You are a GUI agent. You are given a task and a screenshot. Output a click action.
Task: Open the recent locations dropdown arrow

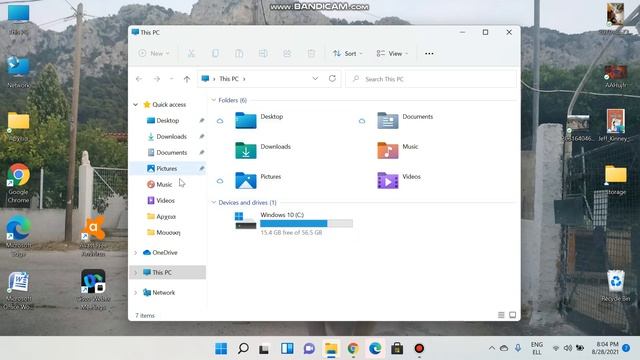171,79
